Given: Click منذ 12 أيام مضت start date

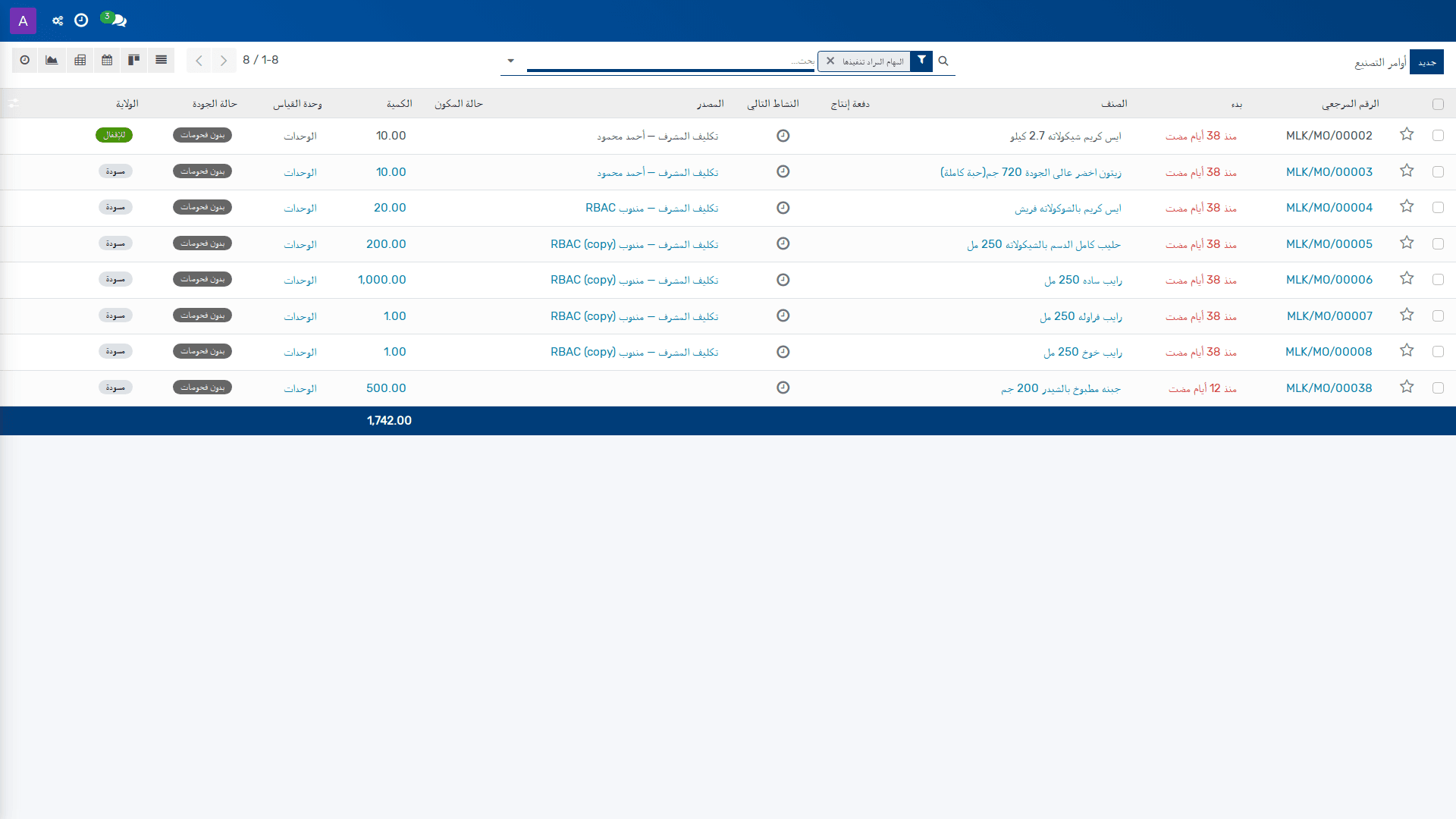Looking at the screenshot, I should point(1202,388).
